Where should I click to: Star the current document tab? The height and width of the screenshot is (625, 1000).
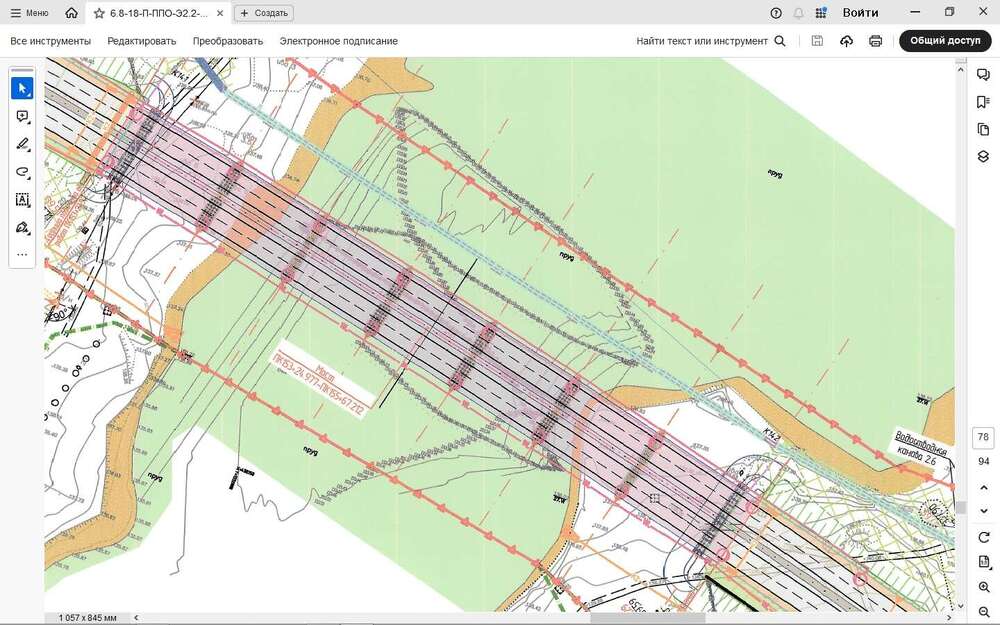[99, 13]
